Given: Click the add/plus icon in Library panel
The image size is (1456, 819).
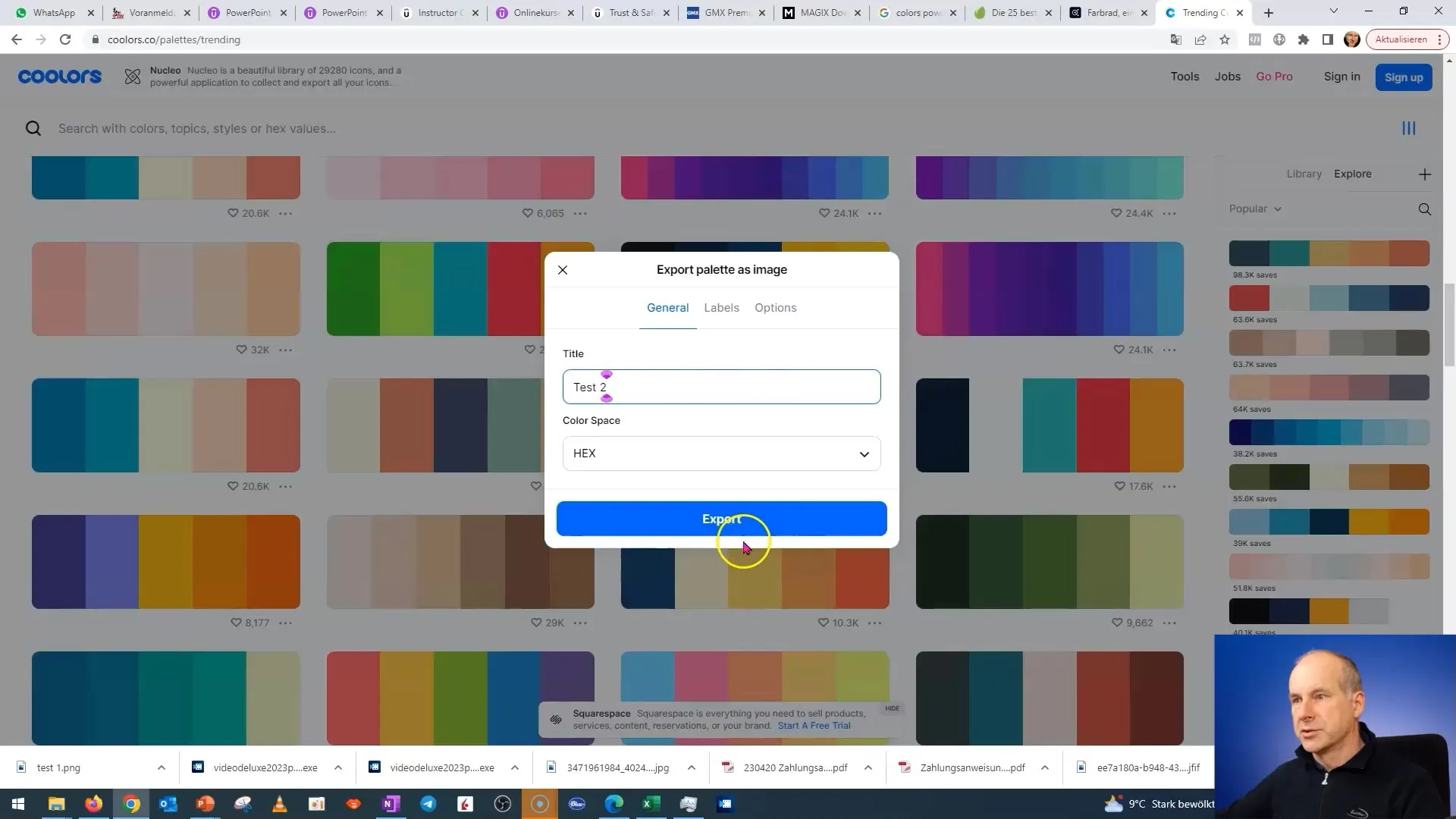Looking at the screenshot, I should pos(1424,174).
